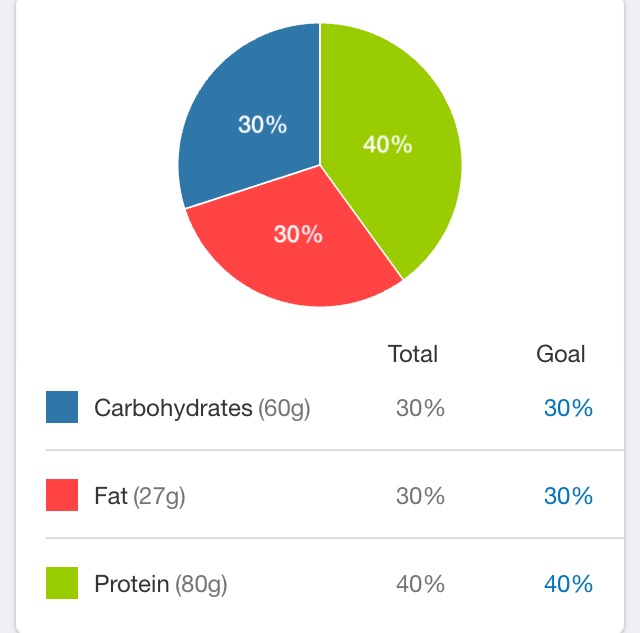Click the blue Carbohydrates legend square
640x633 pixels.
[62, 407]
